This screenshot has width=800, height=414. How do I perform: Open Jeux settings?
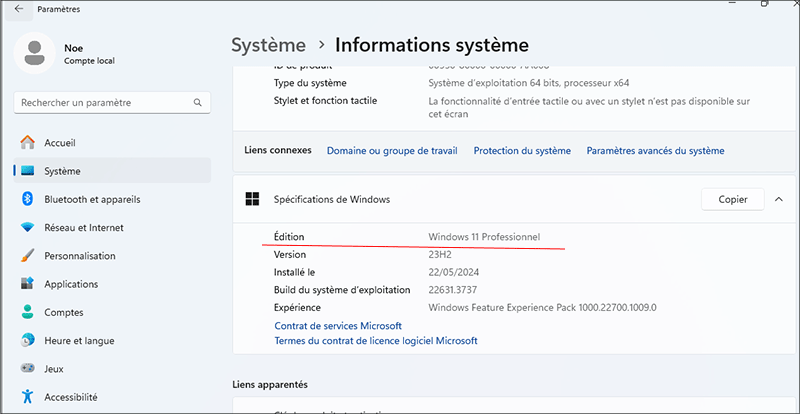coord(112,369)
